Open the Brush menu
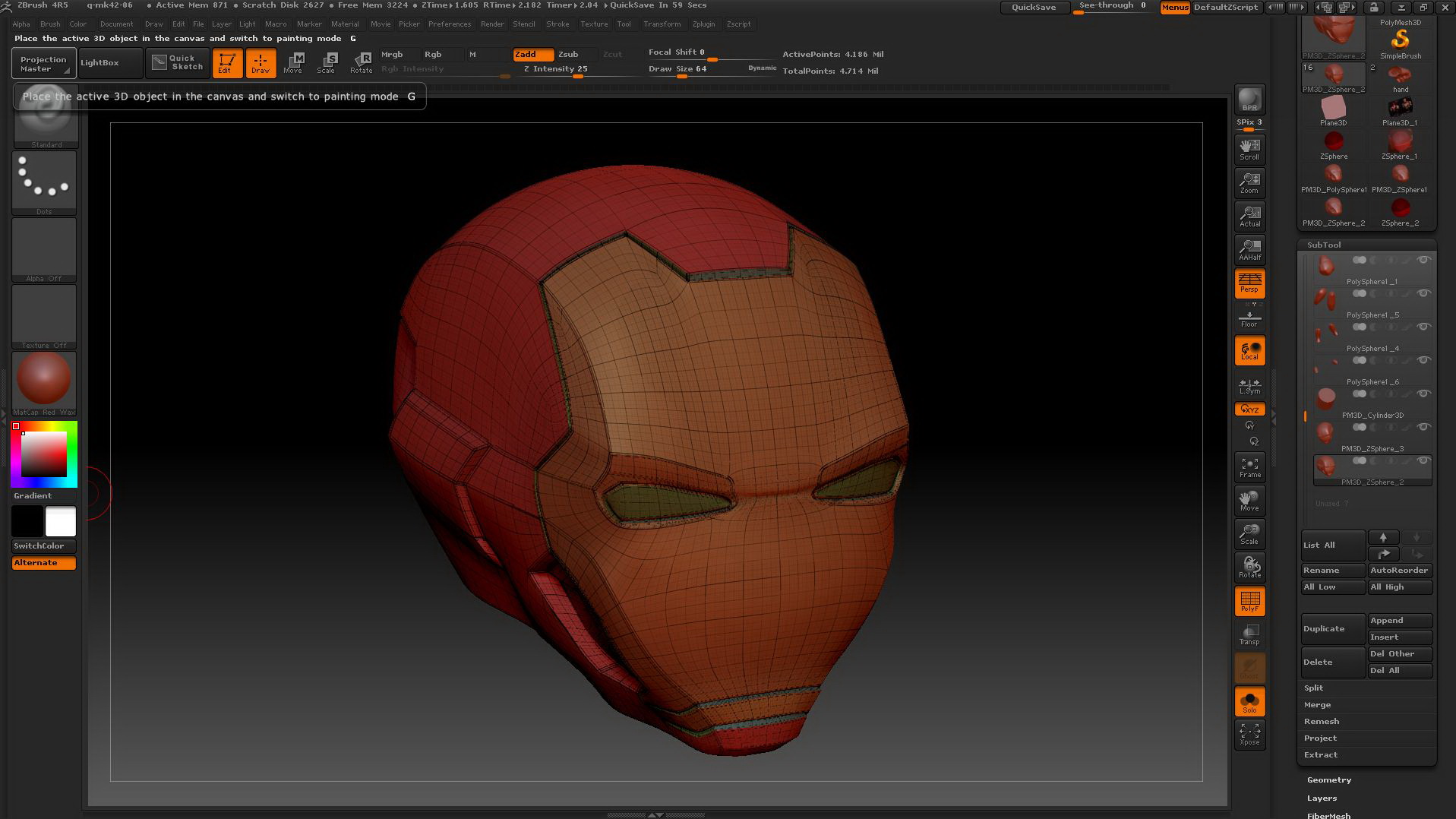 [50, 24]
